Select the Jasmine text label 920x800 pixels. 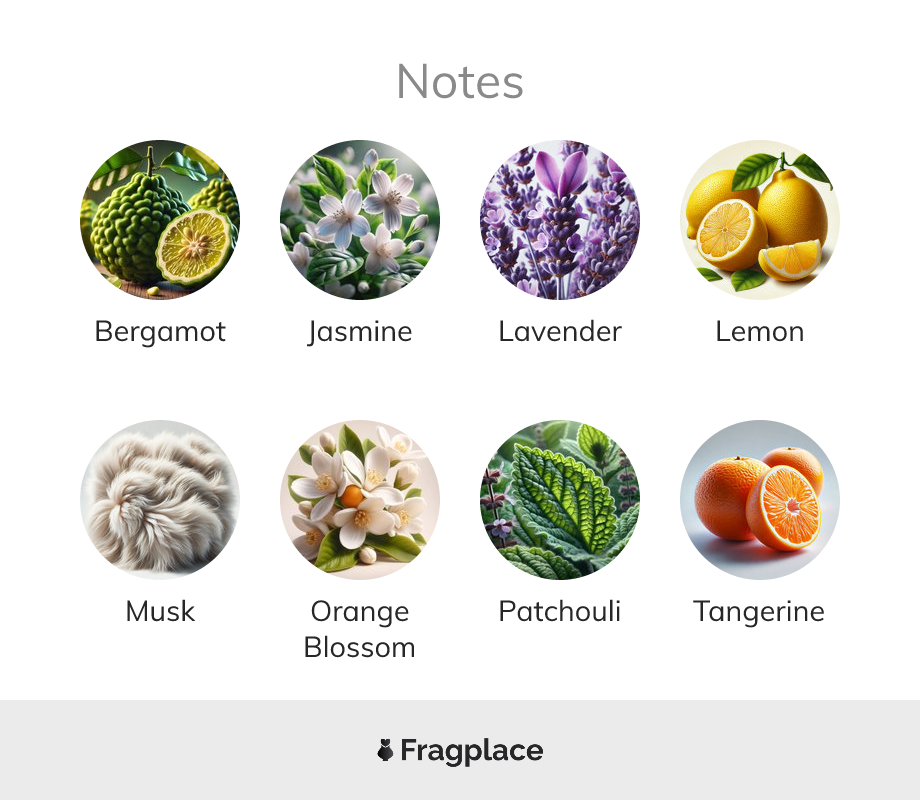point(360,332)
